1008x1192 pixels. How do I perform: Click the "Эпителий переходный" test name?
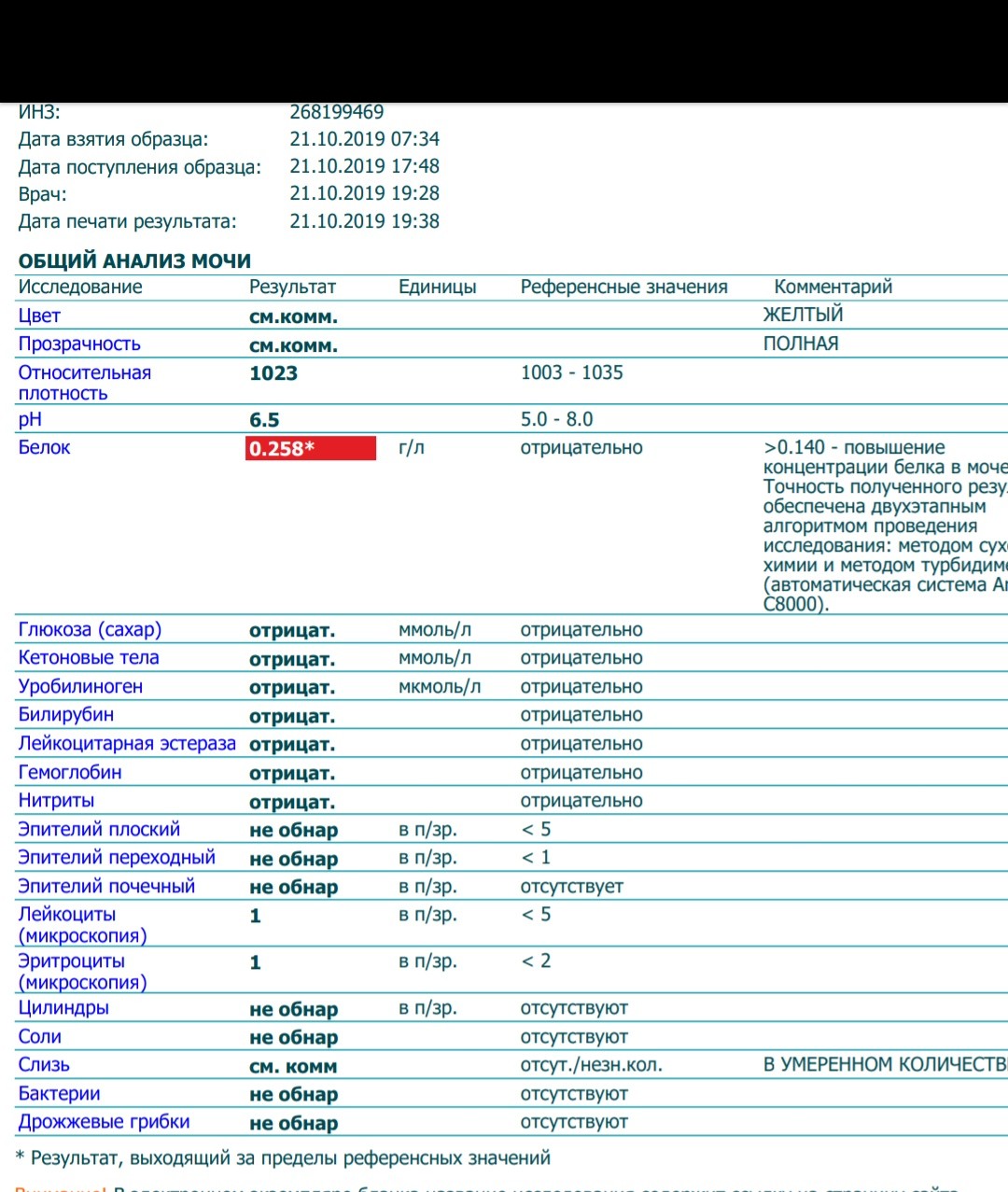click(117, 857)
